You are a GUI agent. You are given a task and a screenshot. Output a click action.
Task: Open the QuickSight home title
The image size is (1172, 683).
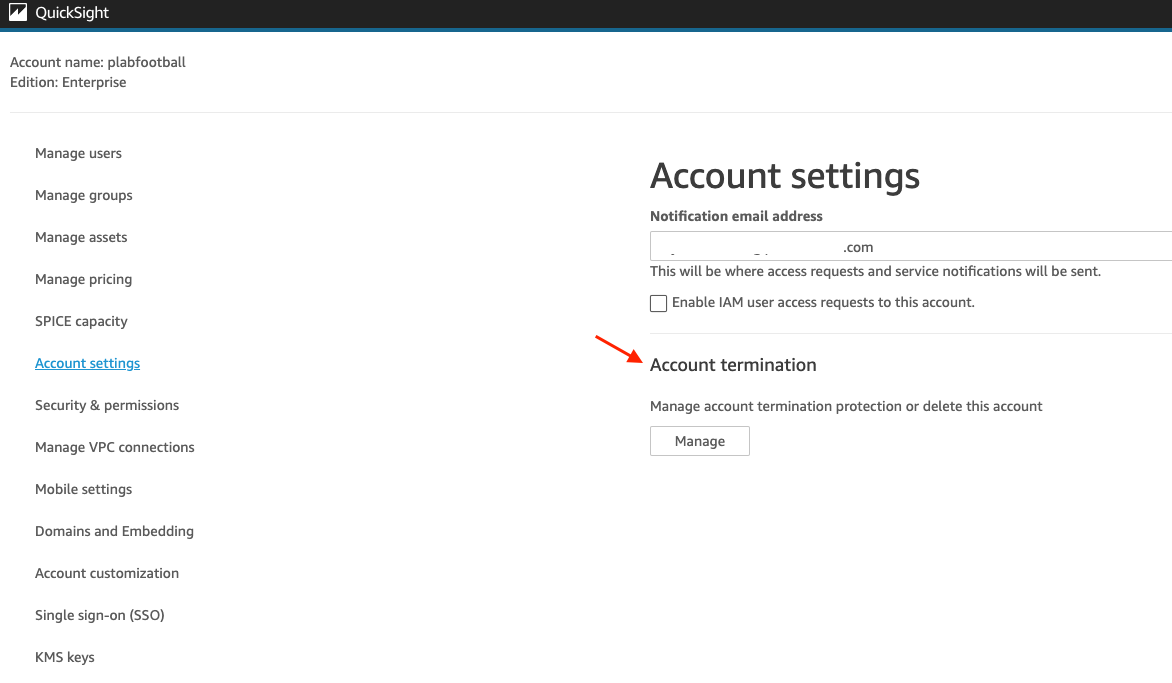(x=72, y=13)
